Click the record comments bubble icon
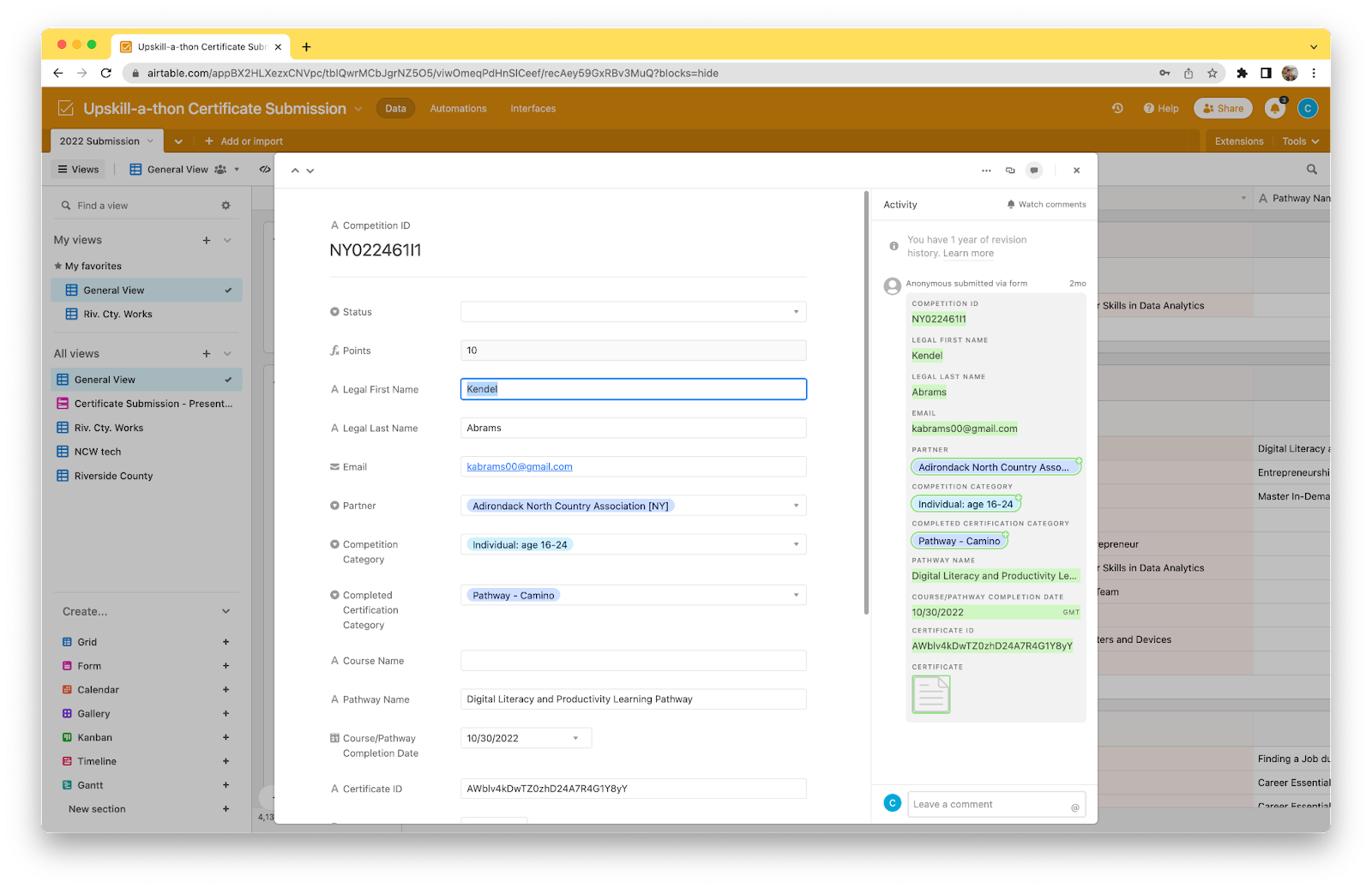 (x=1034, y=171)
